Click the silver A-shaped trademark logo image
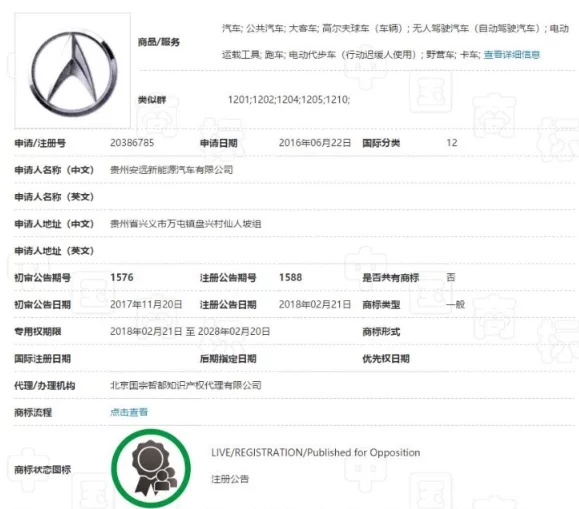The height and width of the screenshot is (509, 579). [72, 71]
